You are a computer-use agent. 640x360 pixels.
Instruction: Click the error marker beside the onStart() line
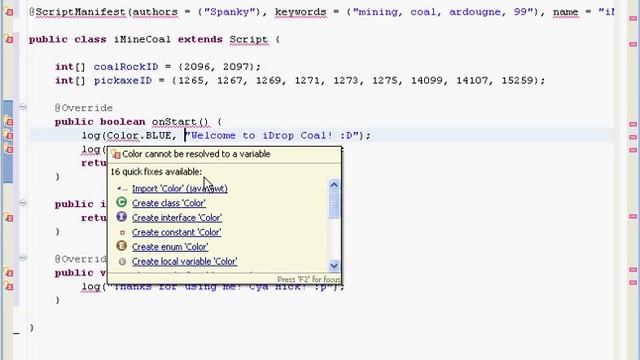coord(9,122)
